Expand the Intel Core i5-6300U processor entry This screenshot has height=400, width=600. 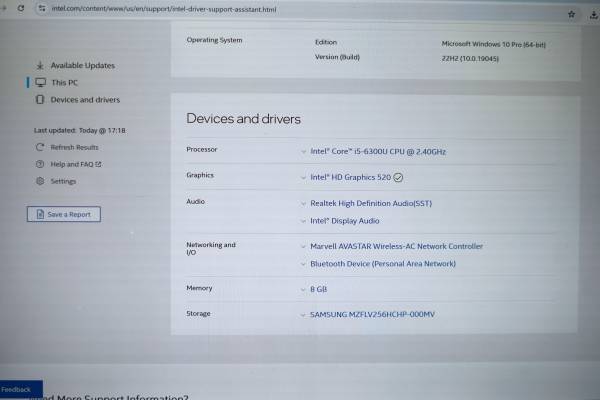(x=303, y=151)
